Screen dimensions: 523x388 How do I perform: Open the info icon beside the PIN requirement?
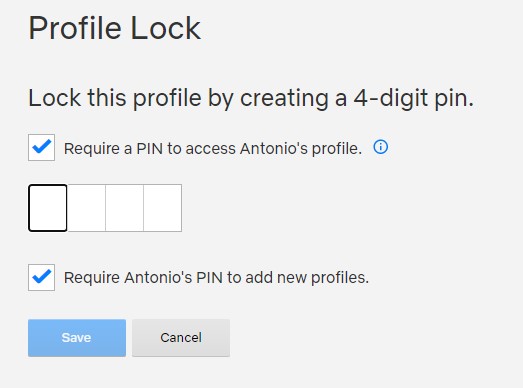[x=381, y=147]
